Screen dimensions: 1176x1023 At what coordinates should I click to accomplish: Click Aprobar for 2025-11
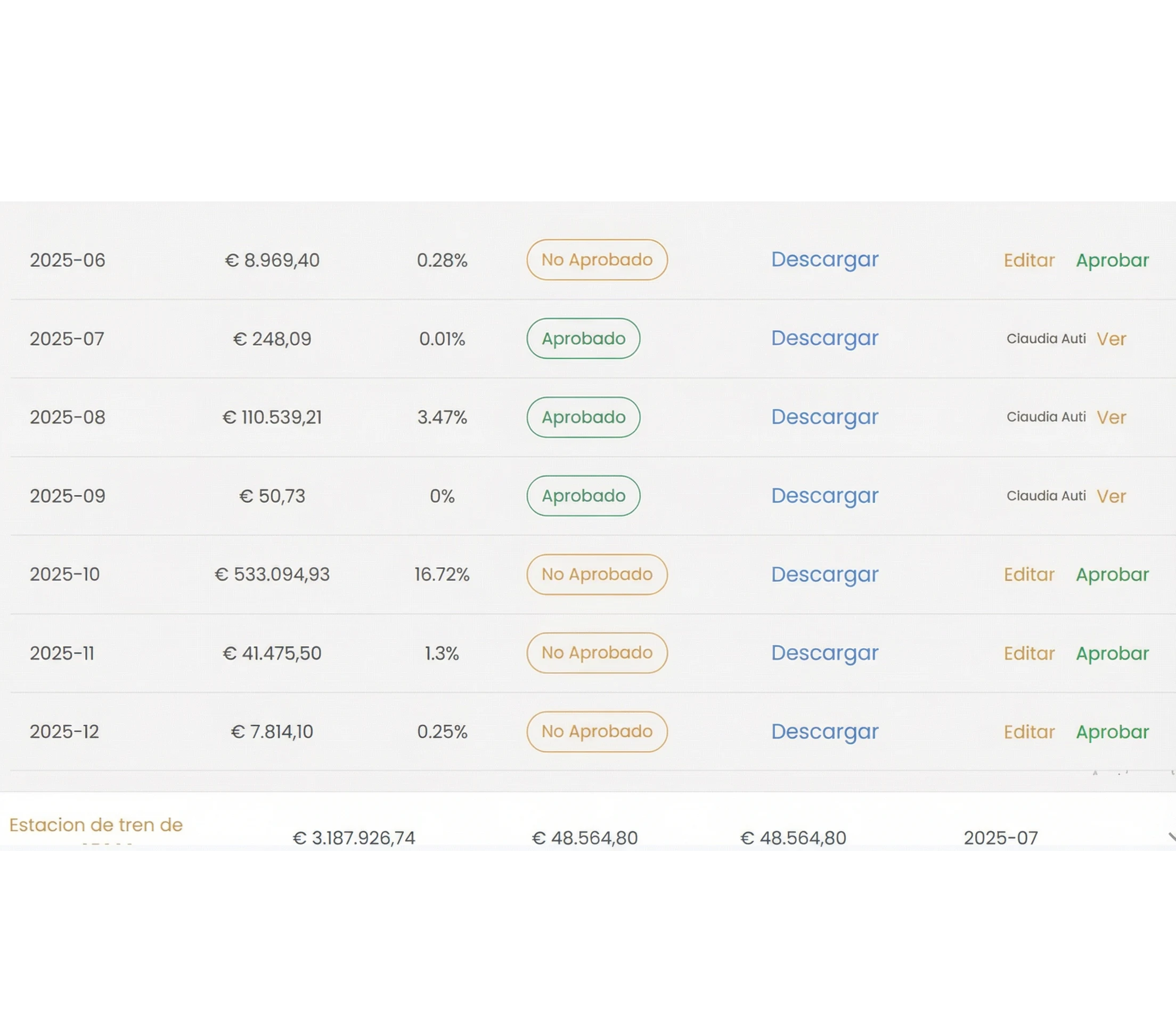(1112, 654)
